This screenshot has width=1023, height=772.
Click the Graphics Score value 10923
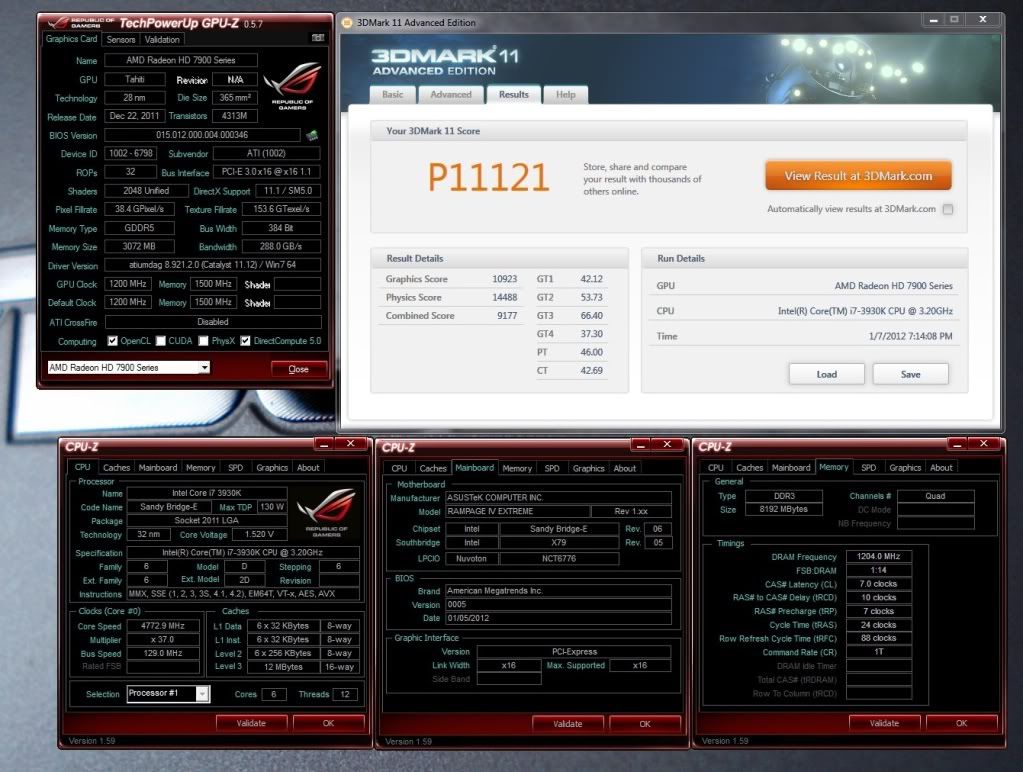(x=504, y=279)
